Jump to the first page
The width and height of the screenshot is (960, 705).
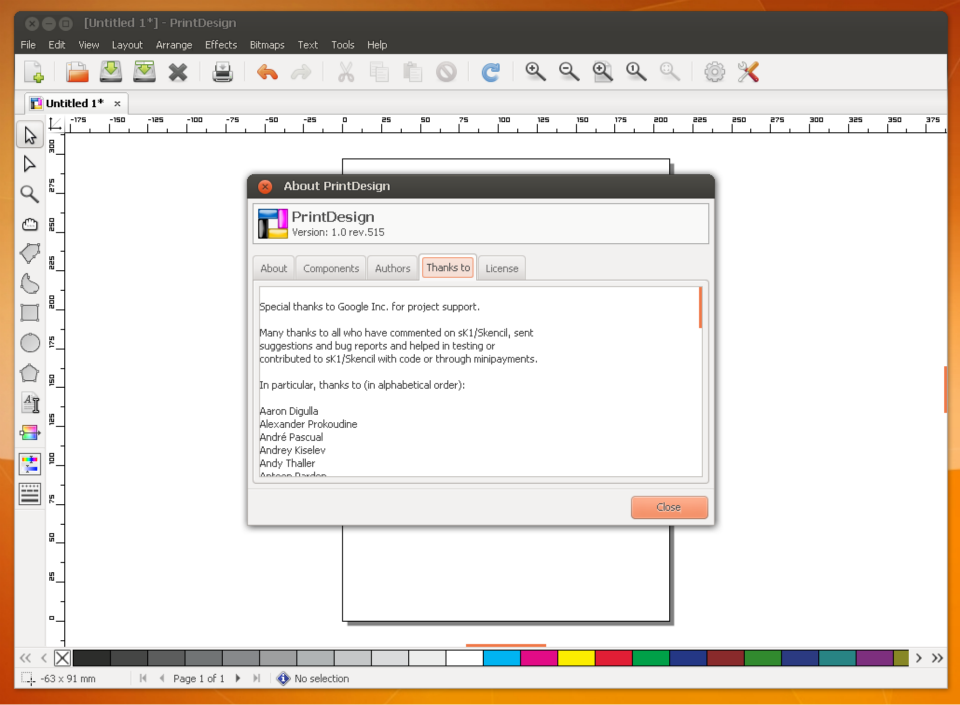(143, 678)
